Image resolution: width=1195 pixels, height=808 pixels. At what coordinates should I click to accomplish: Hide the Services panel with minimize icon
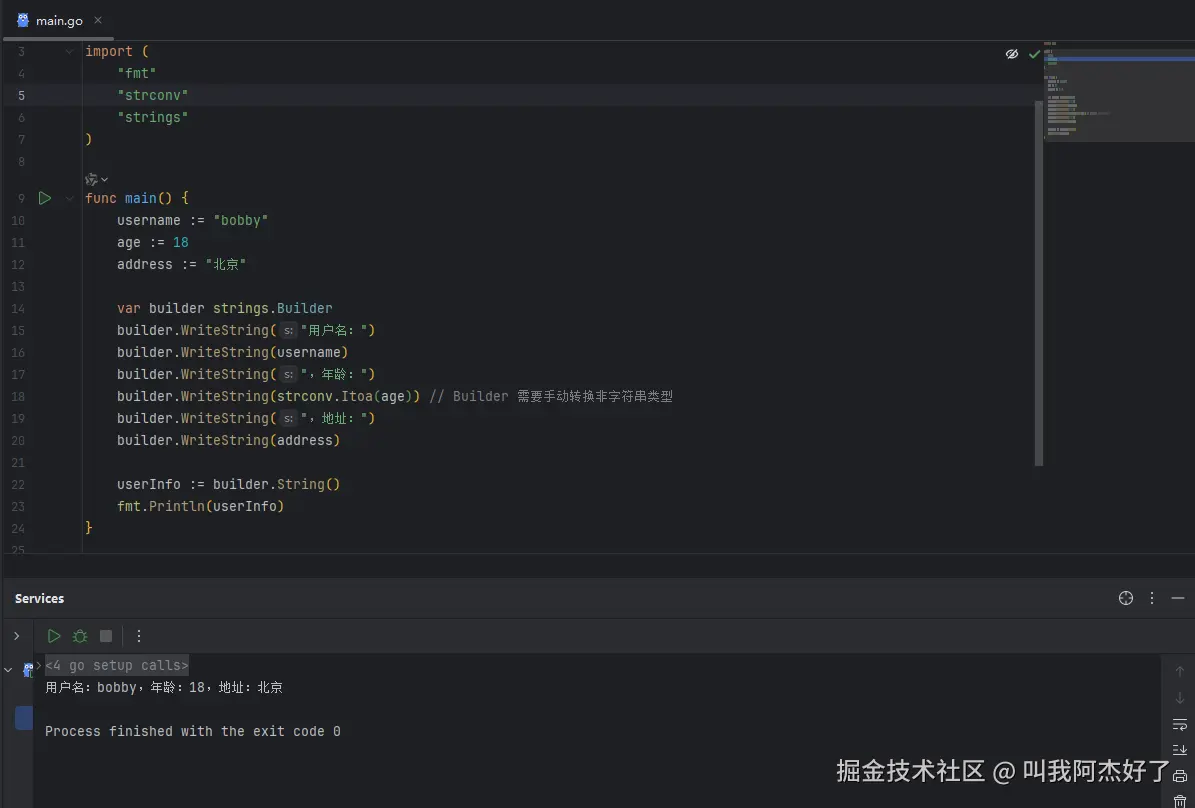(x=1177, y=598)
